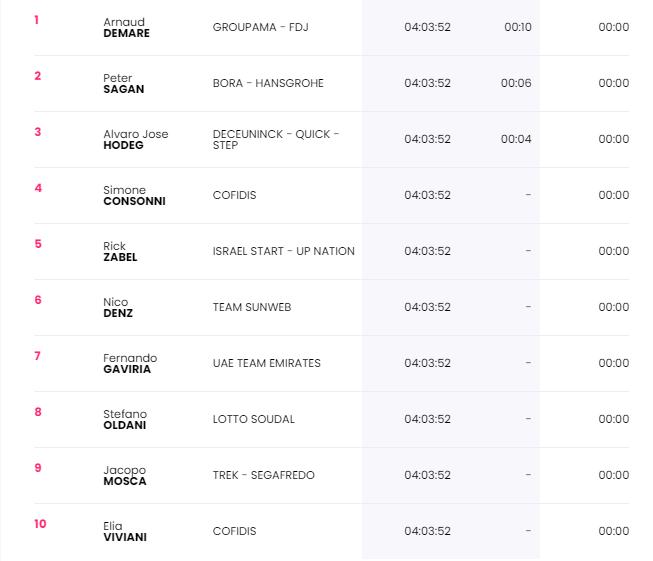Open rider Arnaud DEMARE's profile
Image resolution: width=653 pixels, height=561 pixels.
pos(126,27)
